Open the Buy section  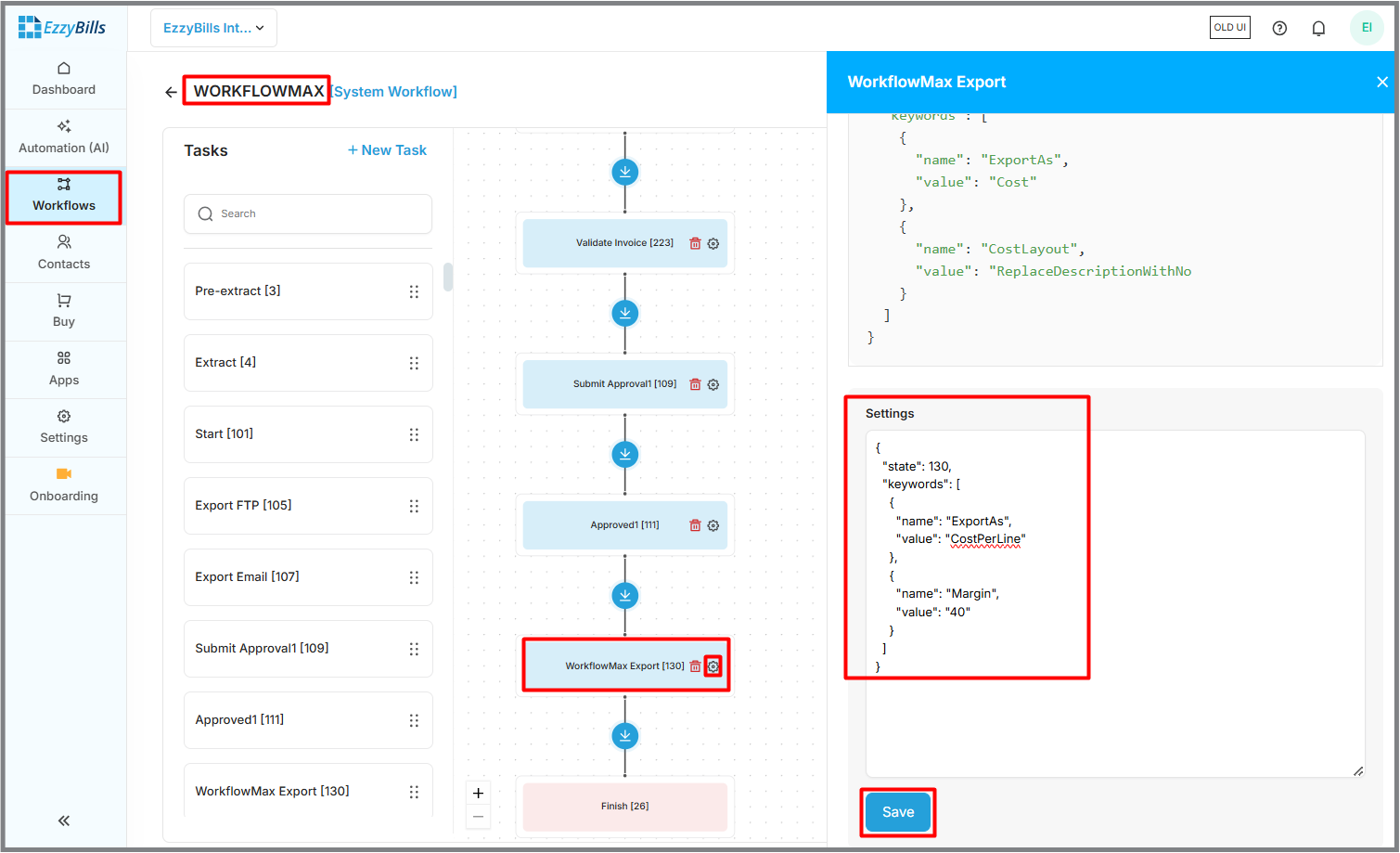[x=64, y=311]
